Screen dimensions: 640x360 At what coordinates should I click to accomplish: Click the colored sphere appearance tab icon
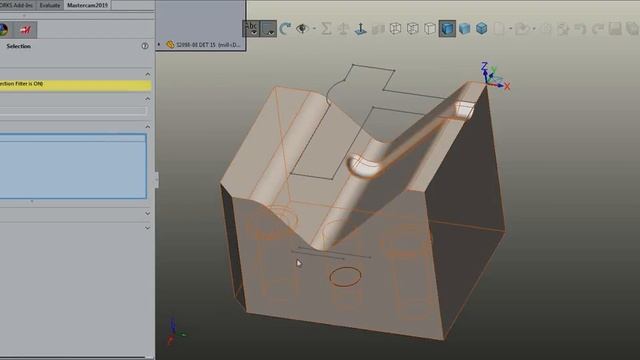tap(4, 30)
